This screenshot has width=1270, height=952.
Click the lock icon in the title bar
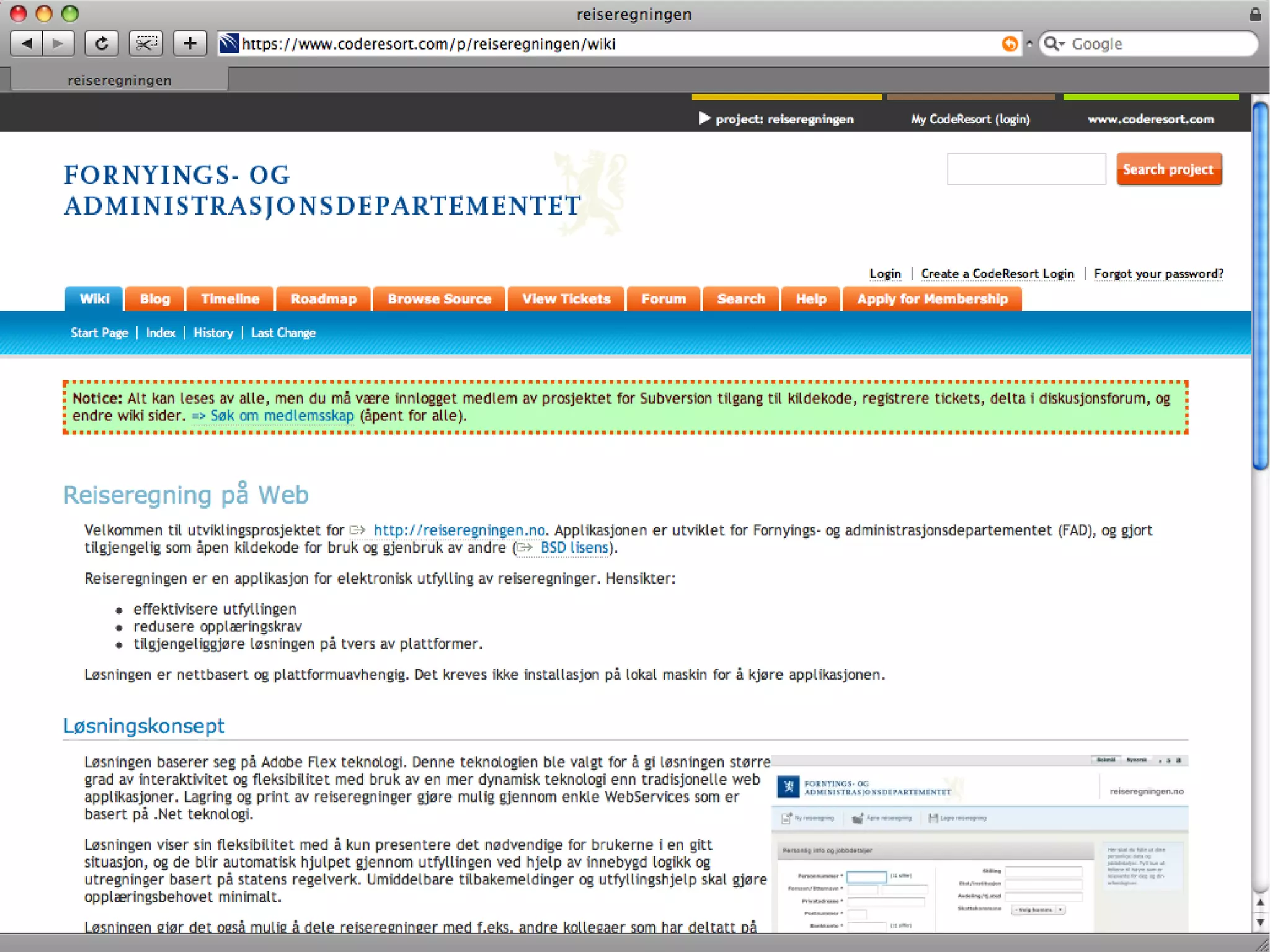(x=1255, y=14)
